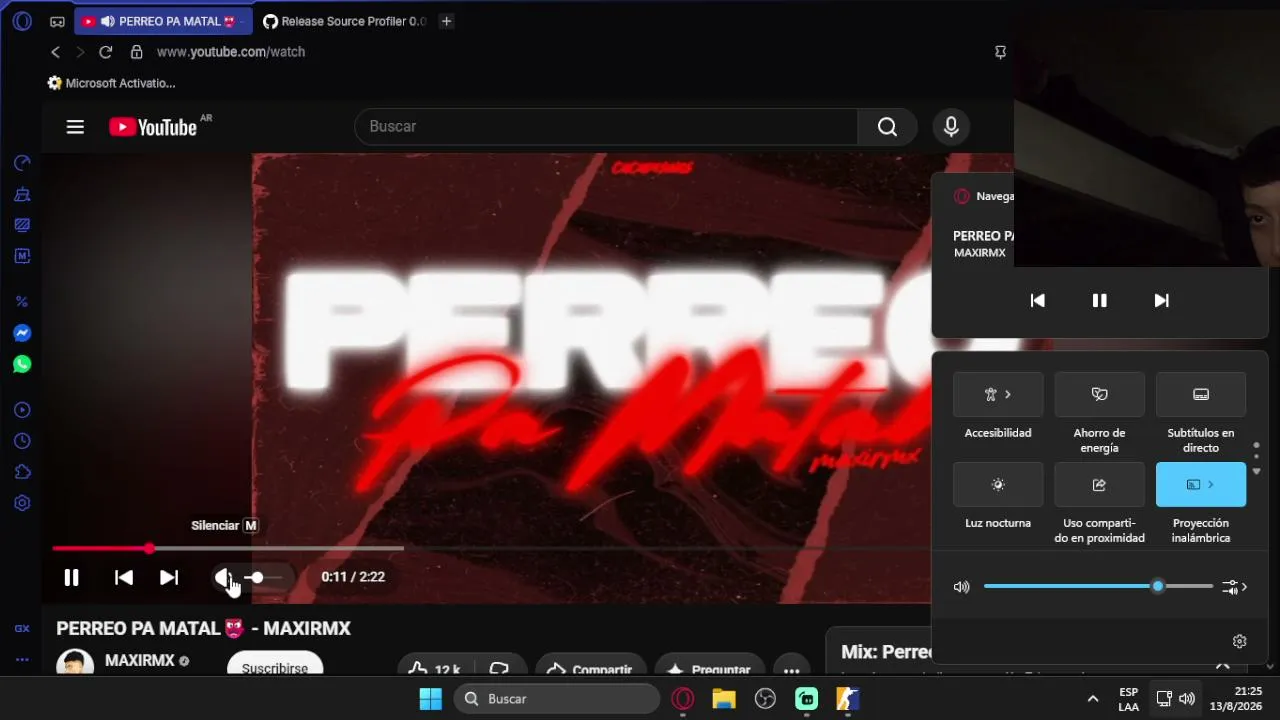Open the MAXIRMX channel avatar
1280x720 pixels.
click(x=75, y=661)
